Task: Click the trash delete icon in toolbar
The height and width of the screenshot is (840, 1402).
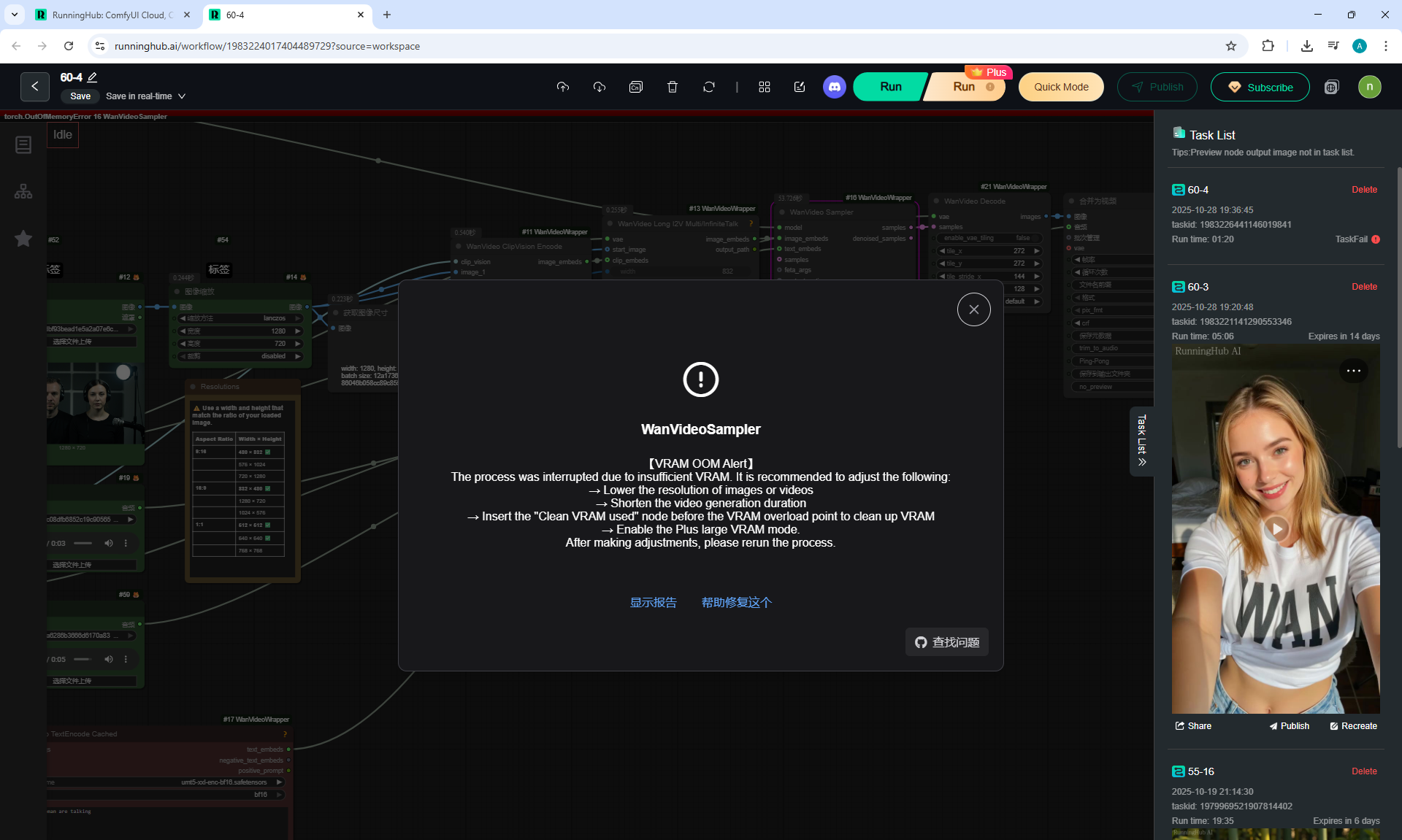Action: [673, 87]
